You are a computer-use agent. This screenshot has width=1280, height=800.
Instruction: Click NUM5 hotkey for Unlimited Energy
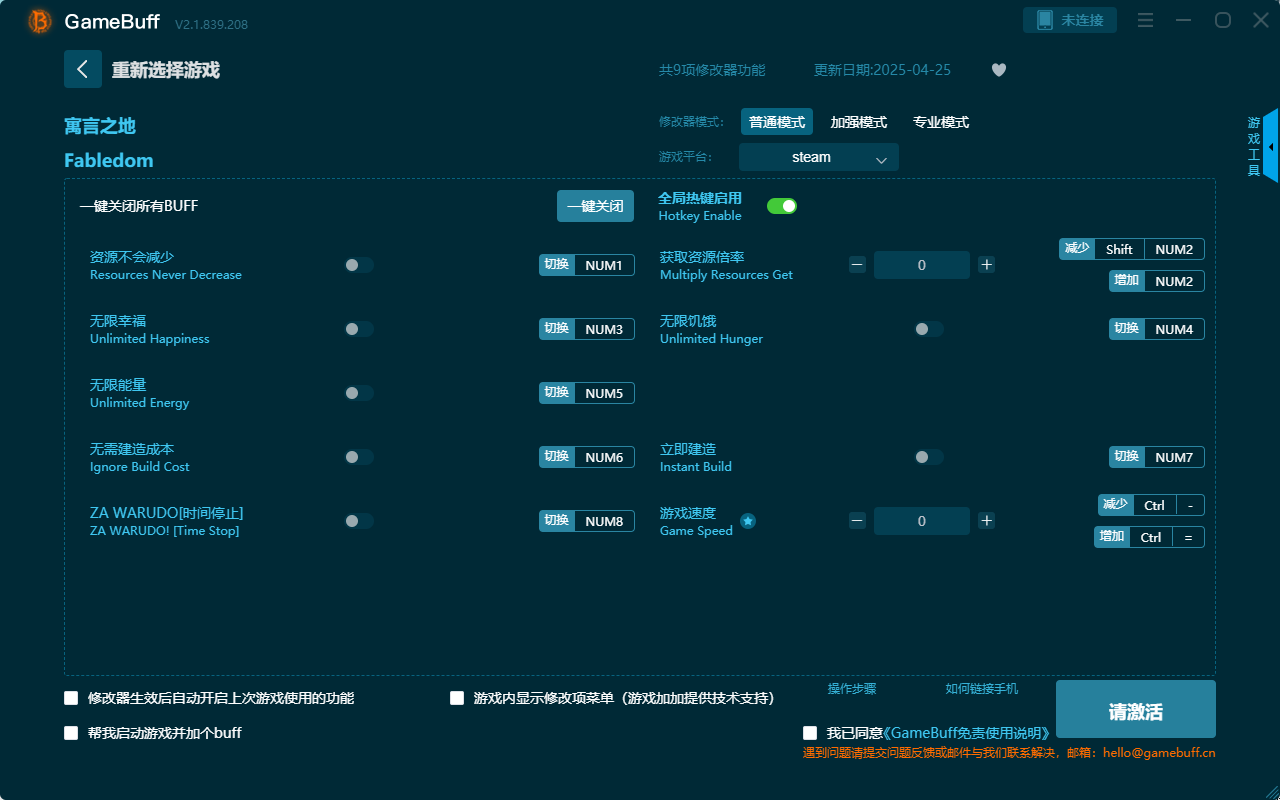tap(587, 393)
